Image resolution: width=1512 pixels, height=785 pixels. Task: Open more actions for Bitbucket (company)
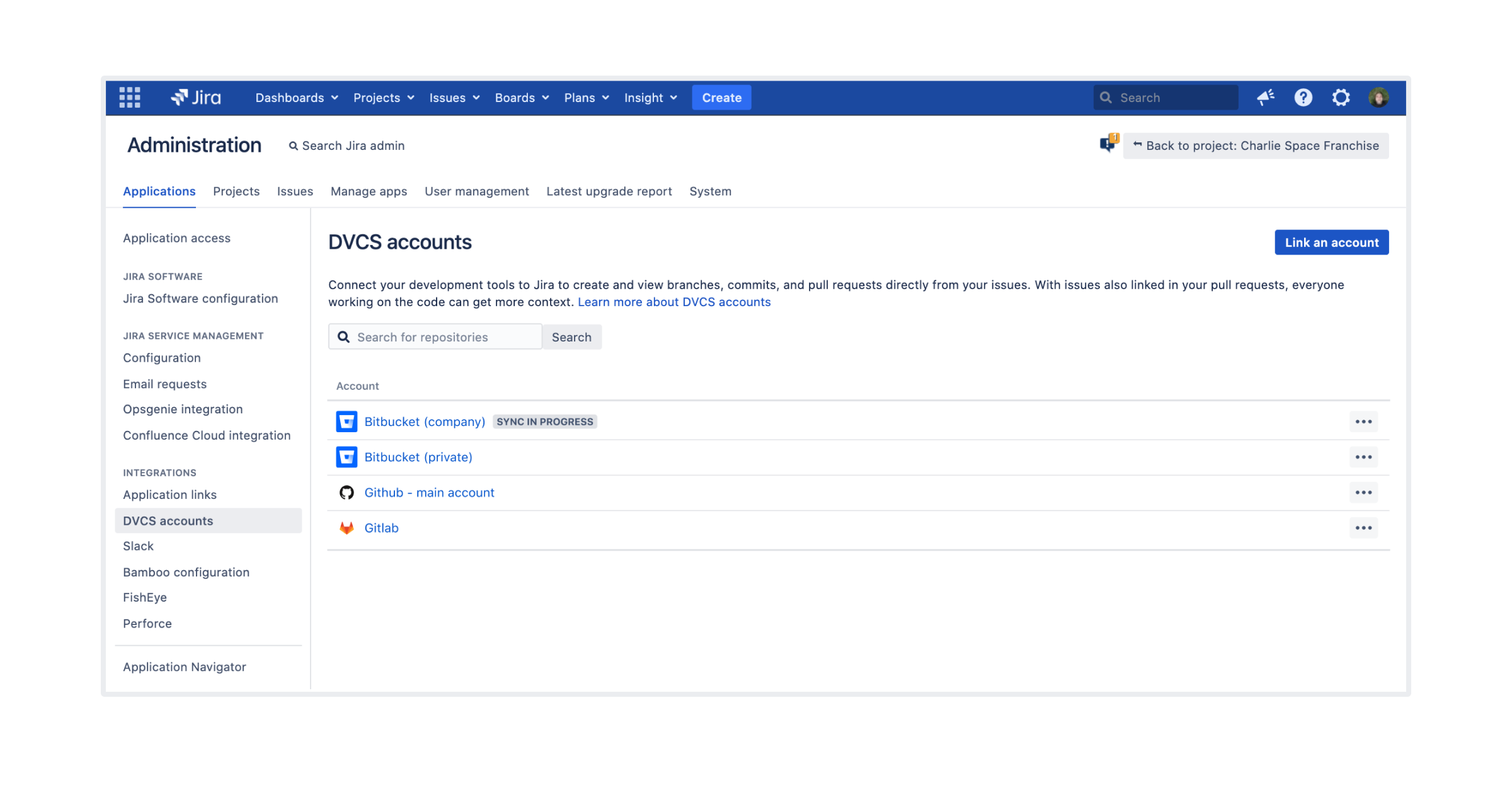coord(1363,421)
